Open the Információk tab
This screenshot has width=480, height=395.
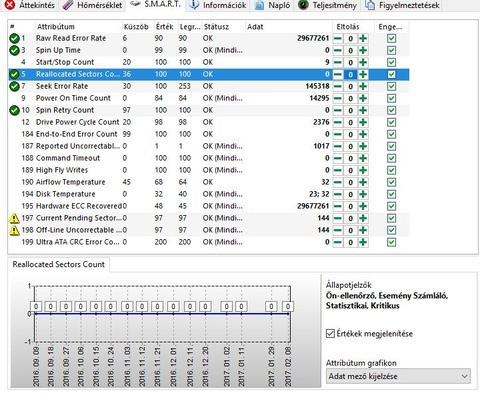217,5
